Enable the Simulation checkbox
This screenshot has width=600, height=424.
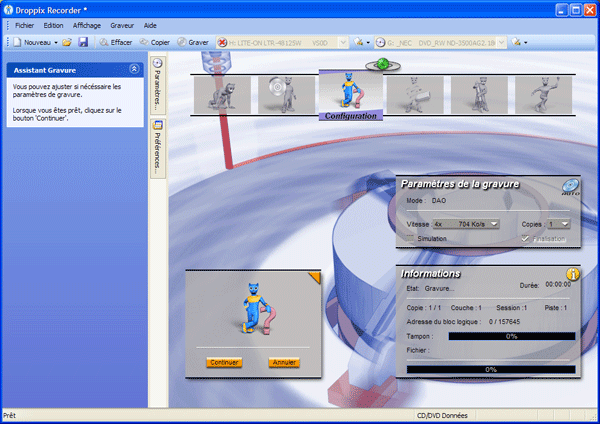[x=410, y=238]
